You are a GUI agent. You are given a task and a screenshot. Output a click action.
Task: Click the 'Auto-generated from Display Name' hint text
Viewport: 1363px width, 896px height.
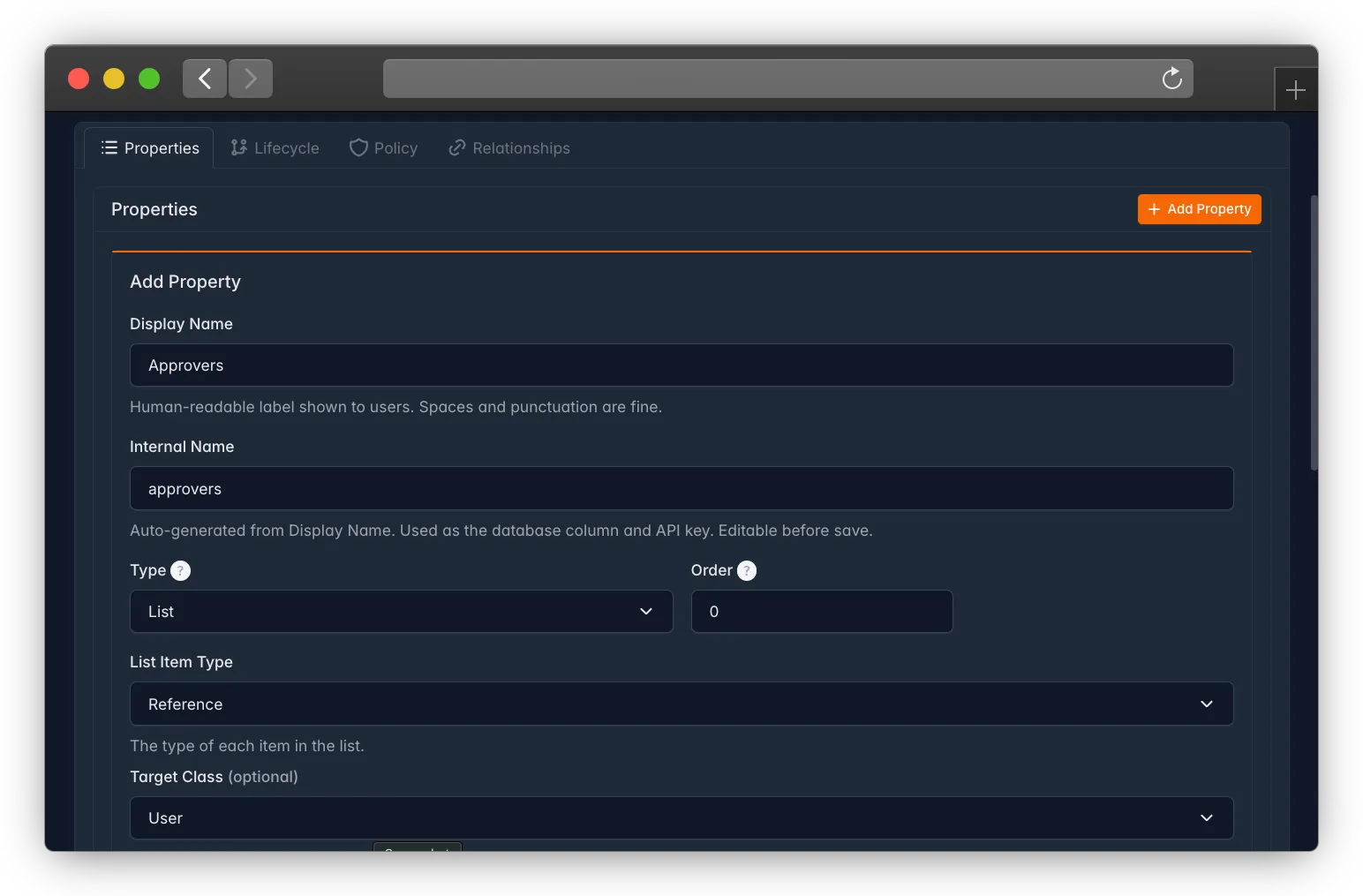[x=501, y=531]
